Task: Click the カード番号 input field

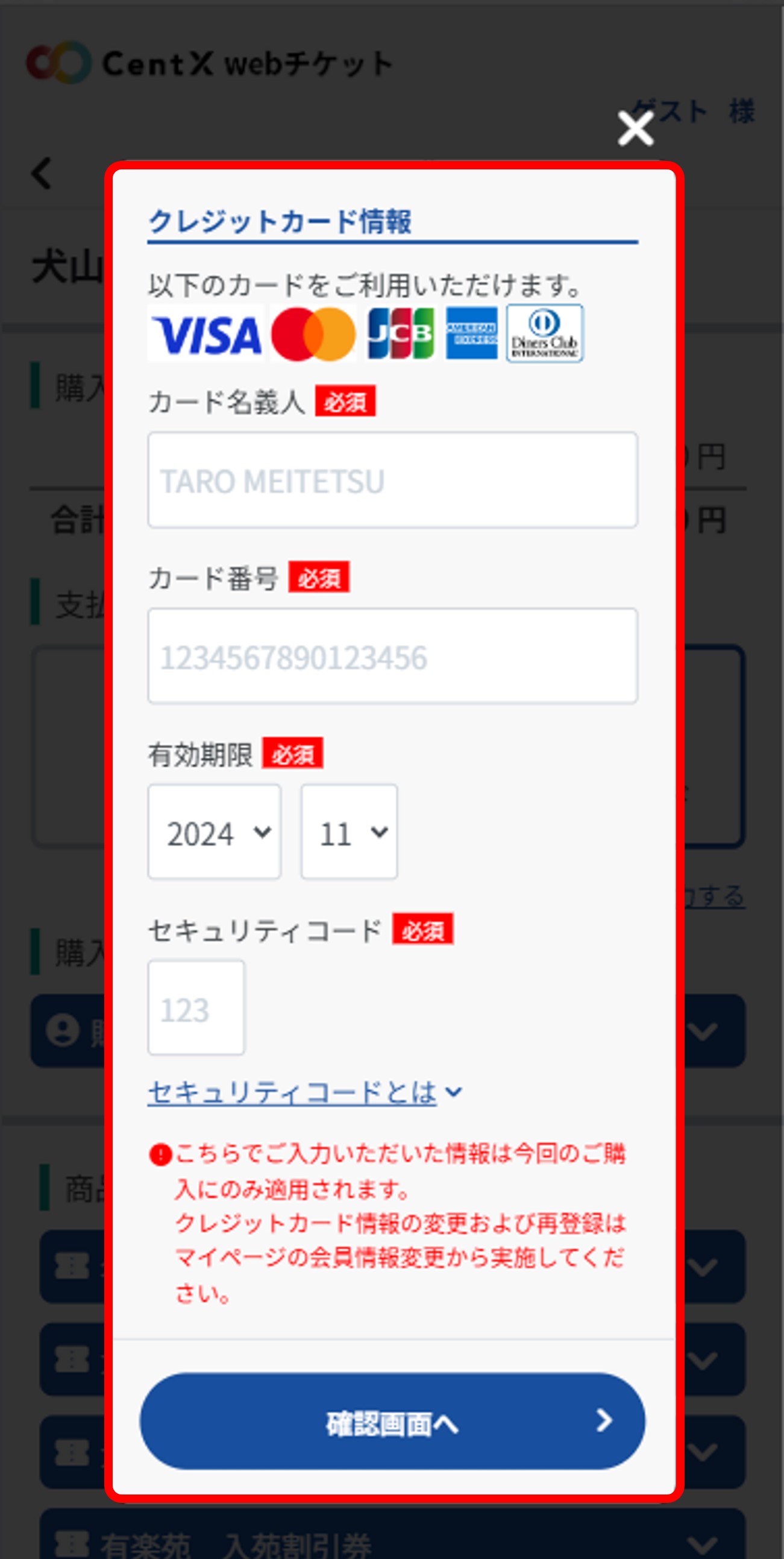Action: tap(393, 656)
